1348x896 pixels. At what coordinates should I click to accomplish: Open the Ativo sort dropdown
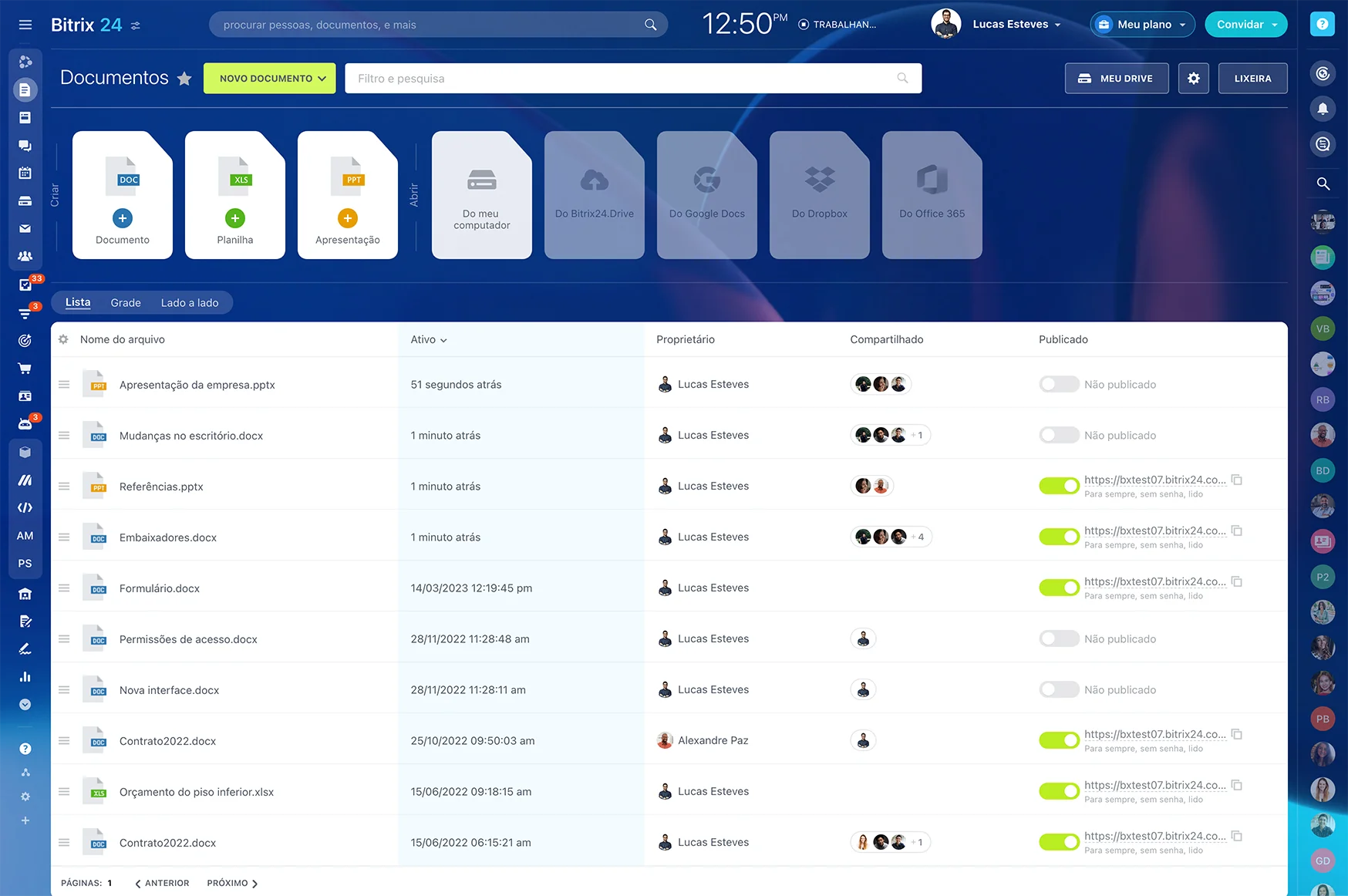(428, 339)
